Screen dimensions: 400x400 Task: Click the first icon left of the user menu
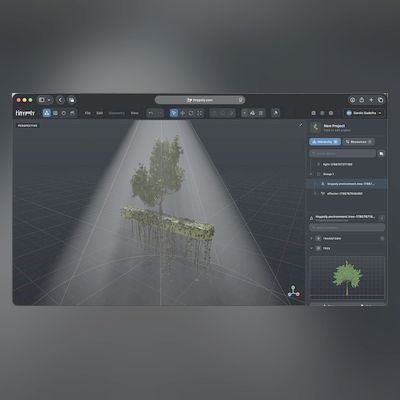click(313, 113)
